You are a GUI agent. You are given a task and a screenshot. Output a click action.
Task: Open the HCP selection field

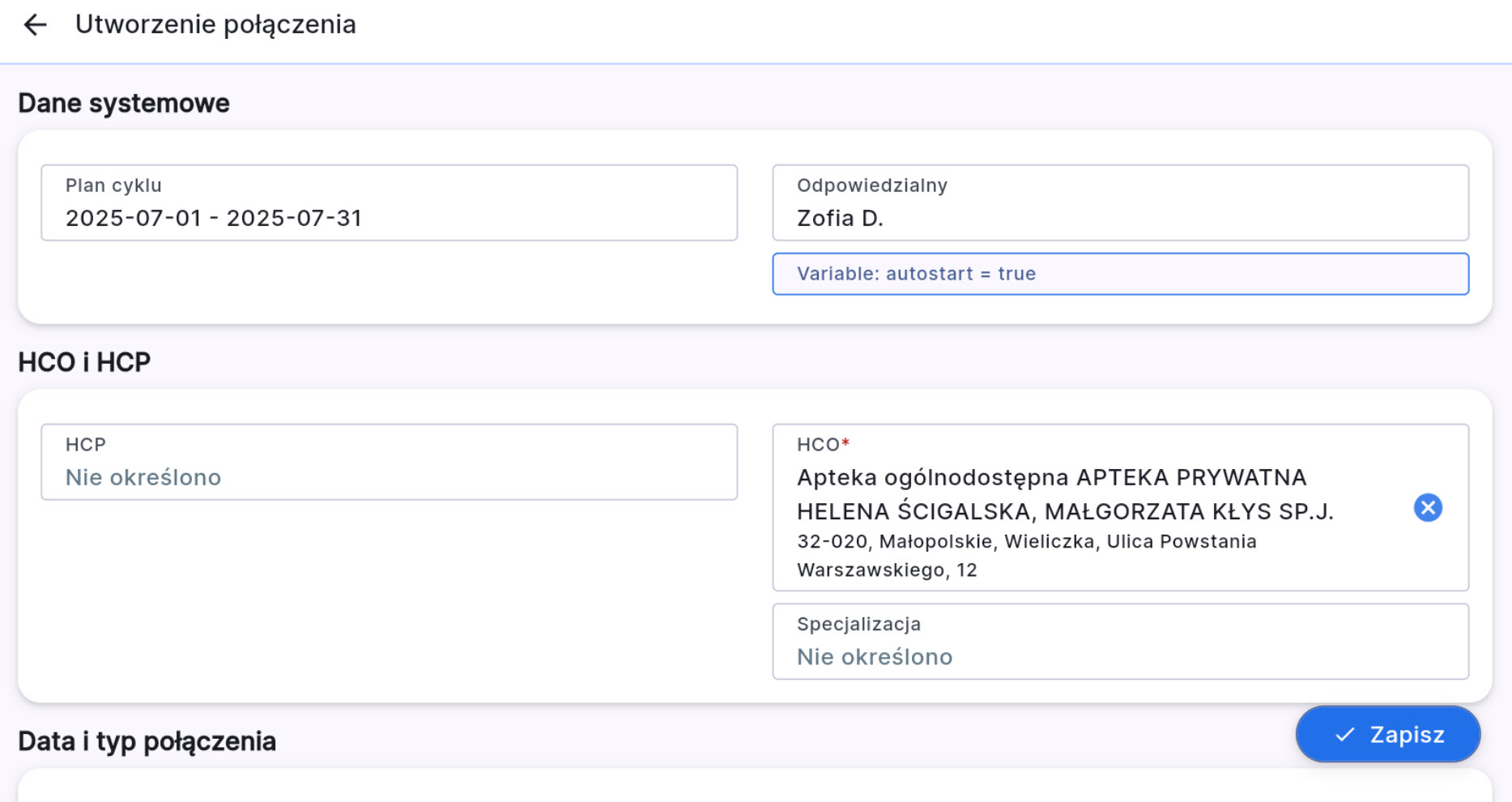389,462
